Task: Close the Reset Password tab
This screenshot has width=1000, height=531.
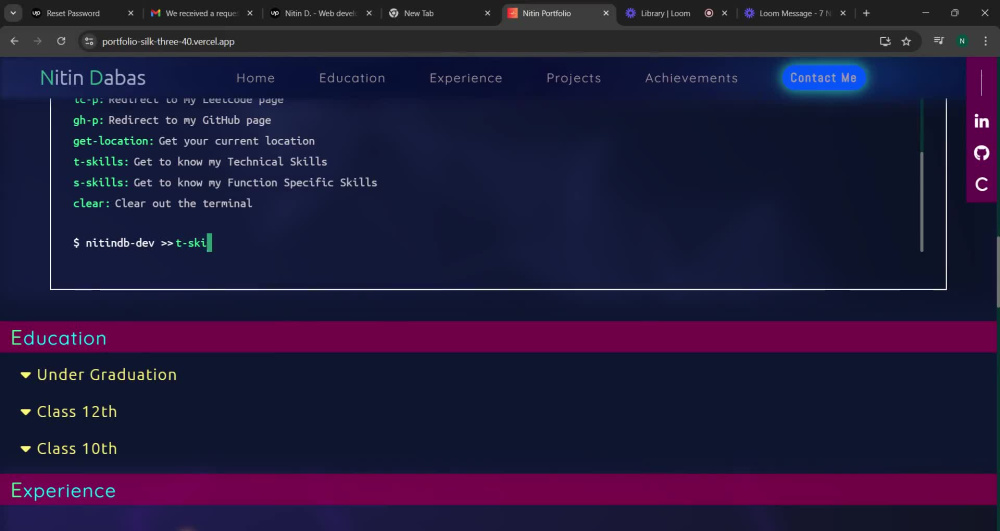Action: click(131, 13)
